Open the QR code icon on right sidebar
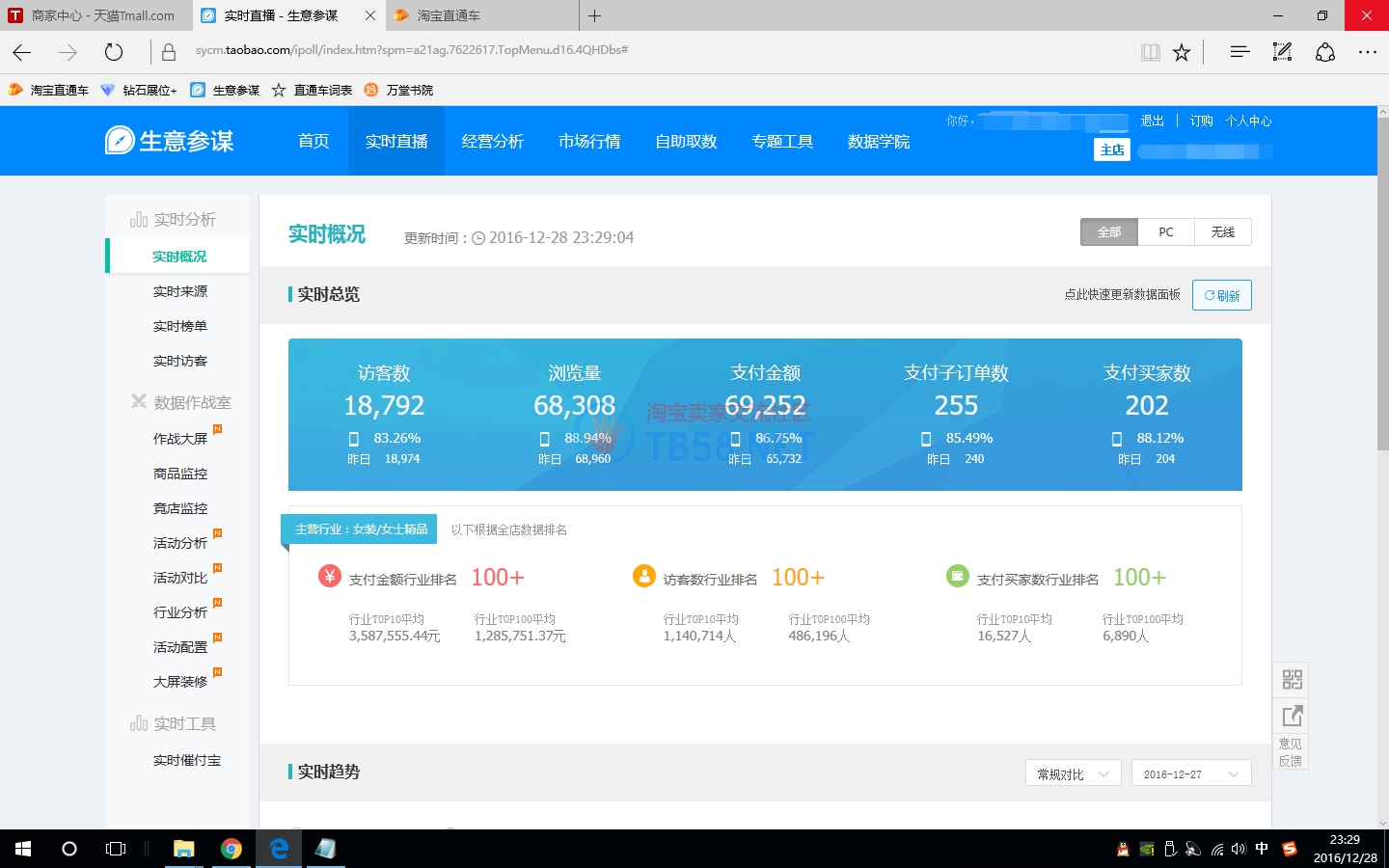This screenshot has width=1389, height=868. click(x=1292, y=680)
